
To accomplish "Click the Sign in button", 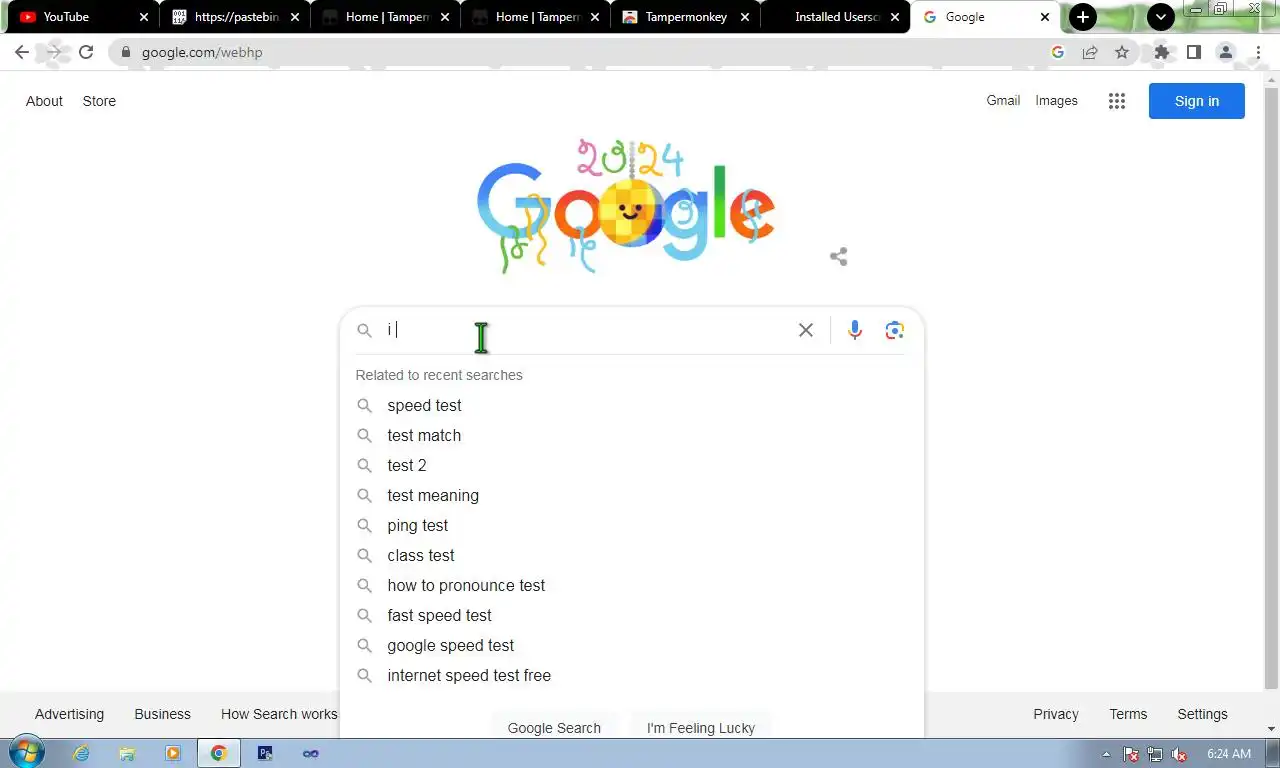I will 1197,101.
